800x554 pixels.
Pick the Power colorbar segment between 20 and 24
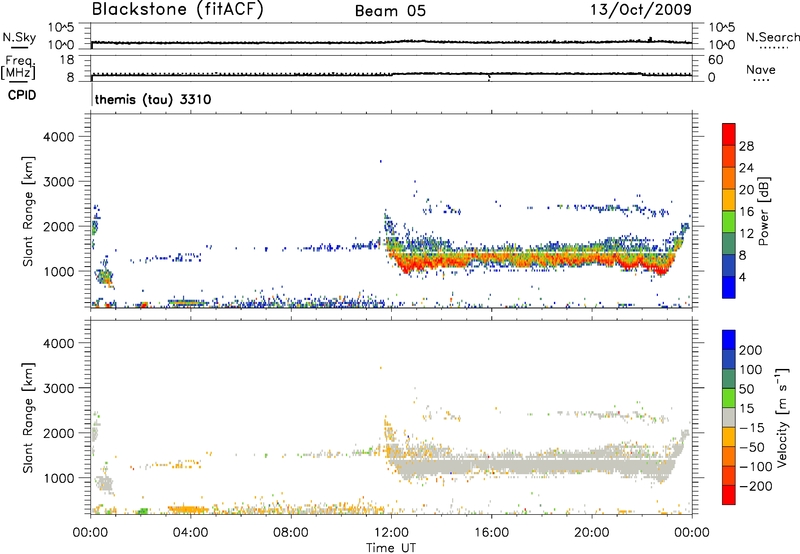click(x=729, y=178)
